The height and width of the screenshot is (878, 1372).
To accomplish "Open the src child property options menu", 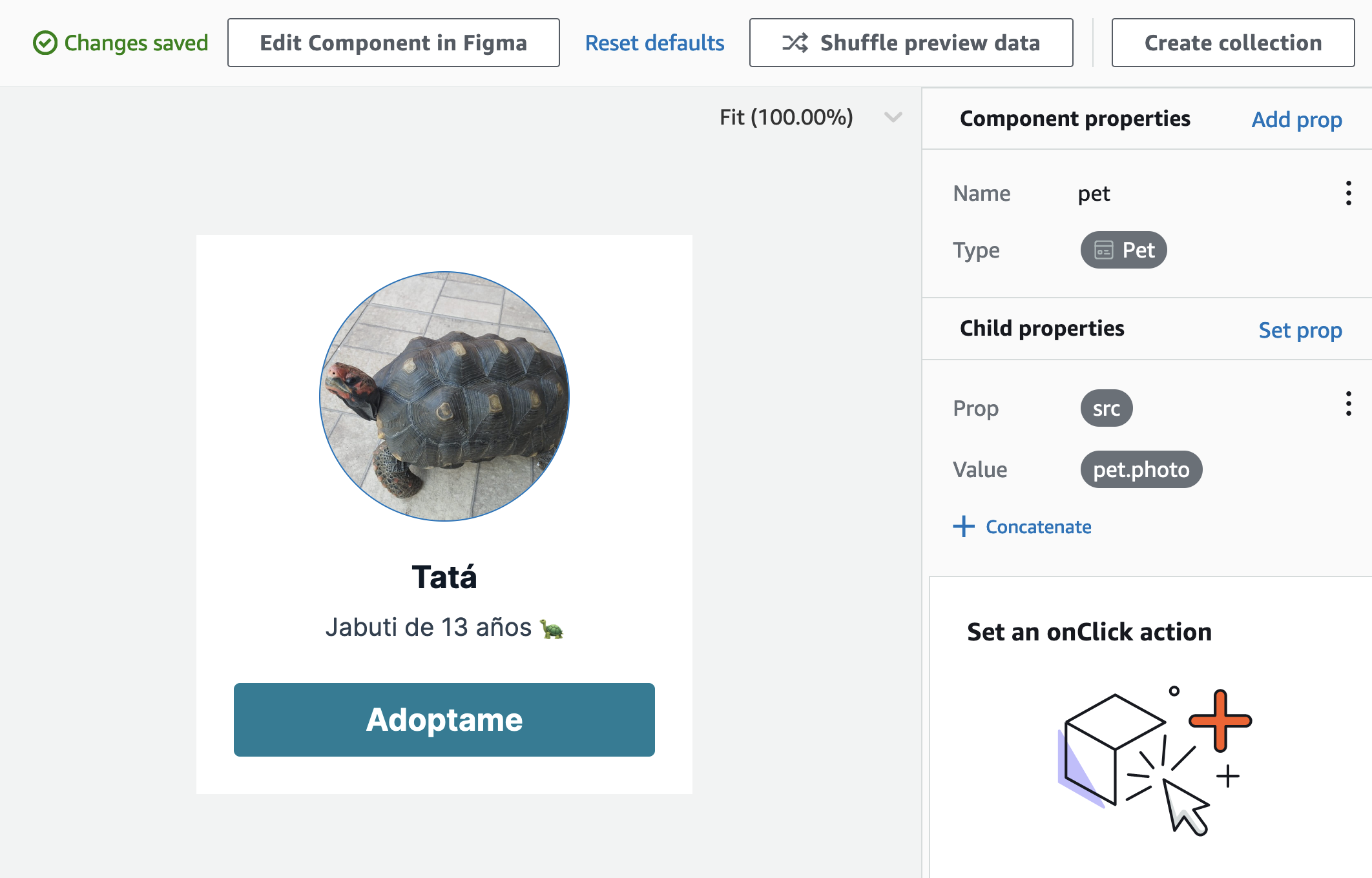I will [1349, 403].
